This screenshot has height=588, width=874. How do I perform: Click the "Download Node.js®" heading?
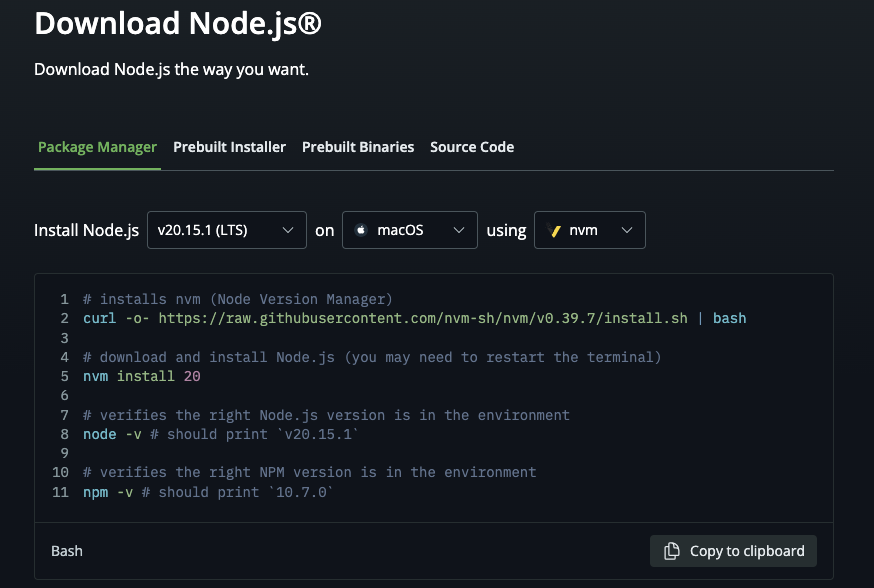point(178,22)
